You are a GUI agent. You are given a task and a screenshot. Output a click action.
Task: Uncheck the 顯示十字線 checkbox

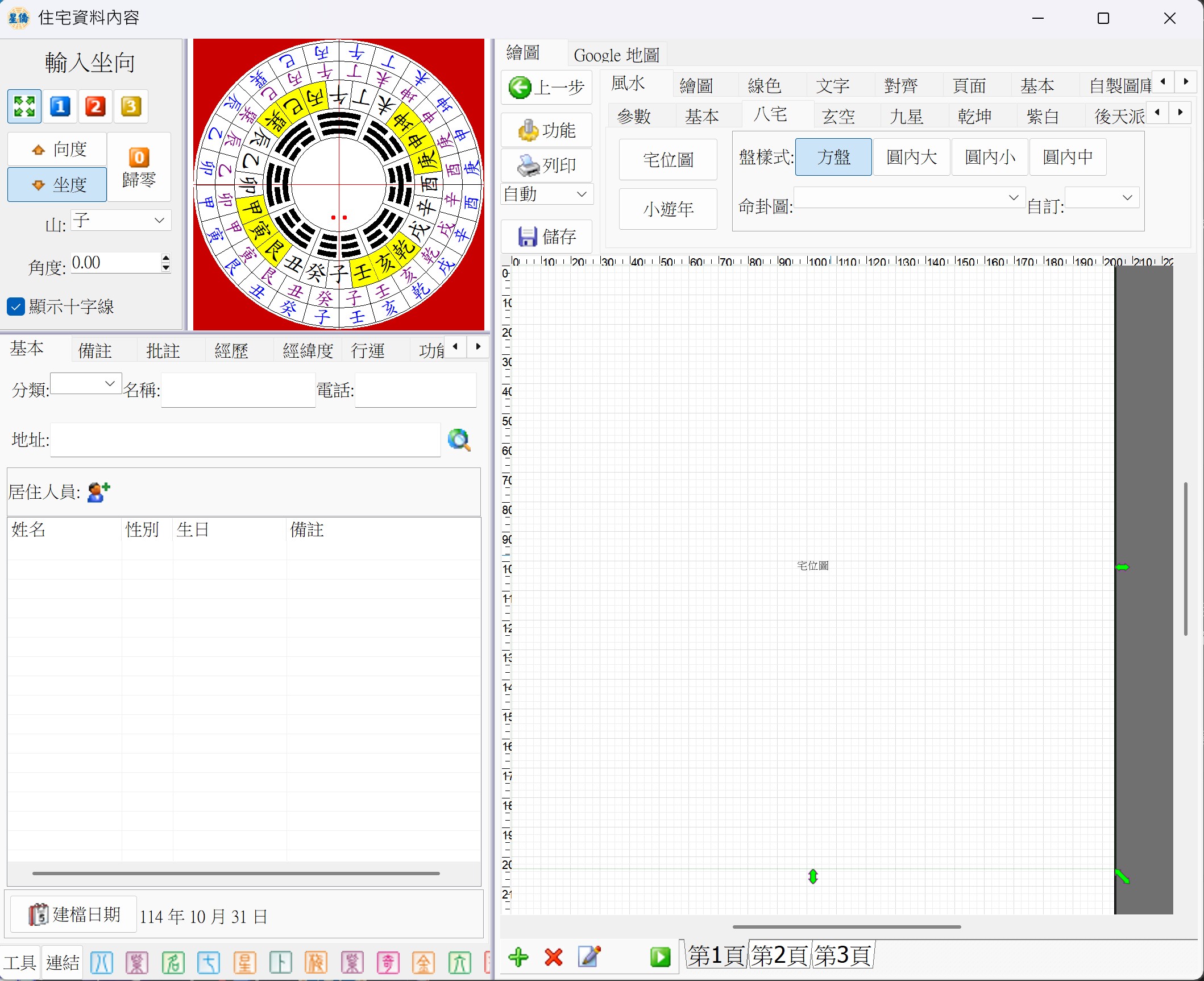point(15,307)
